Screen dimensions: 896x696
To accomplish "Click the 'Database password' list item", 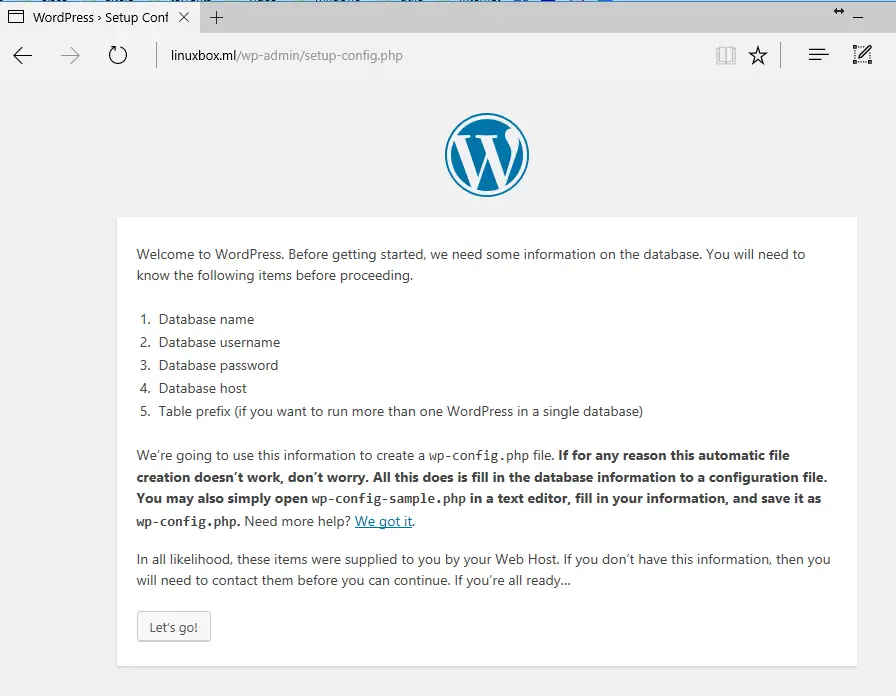I will coord(218,365).
